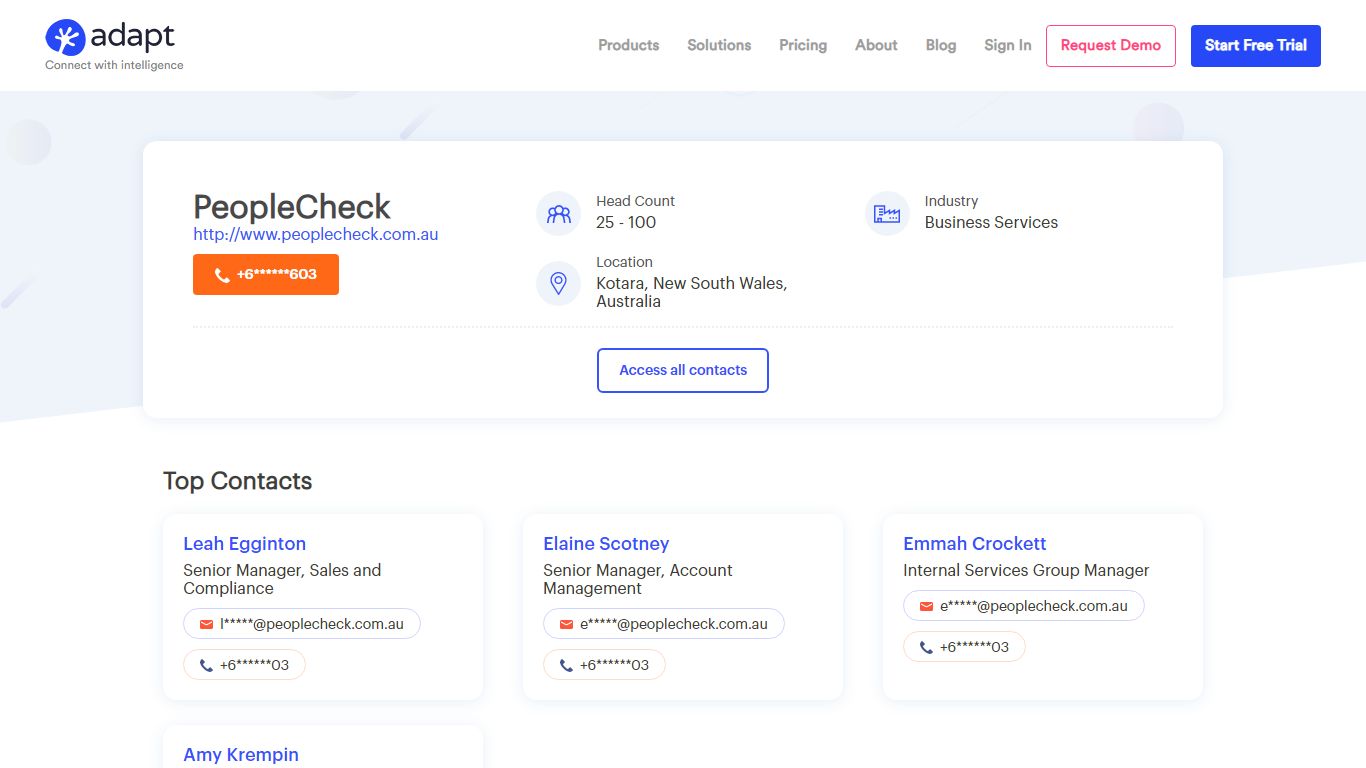The width and height of the screenshot is (1366, 768).
Task: Select the PeopleCheck company name heading
Action: (292, 207)
